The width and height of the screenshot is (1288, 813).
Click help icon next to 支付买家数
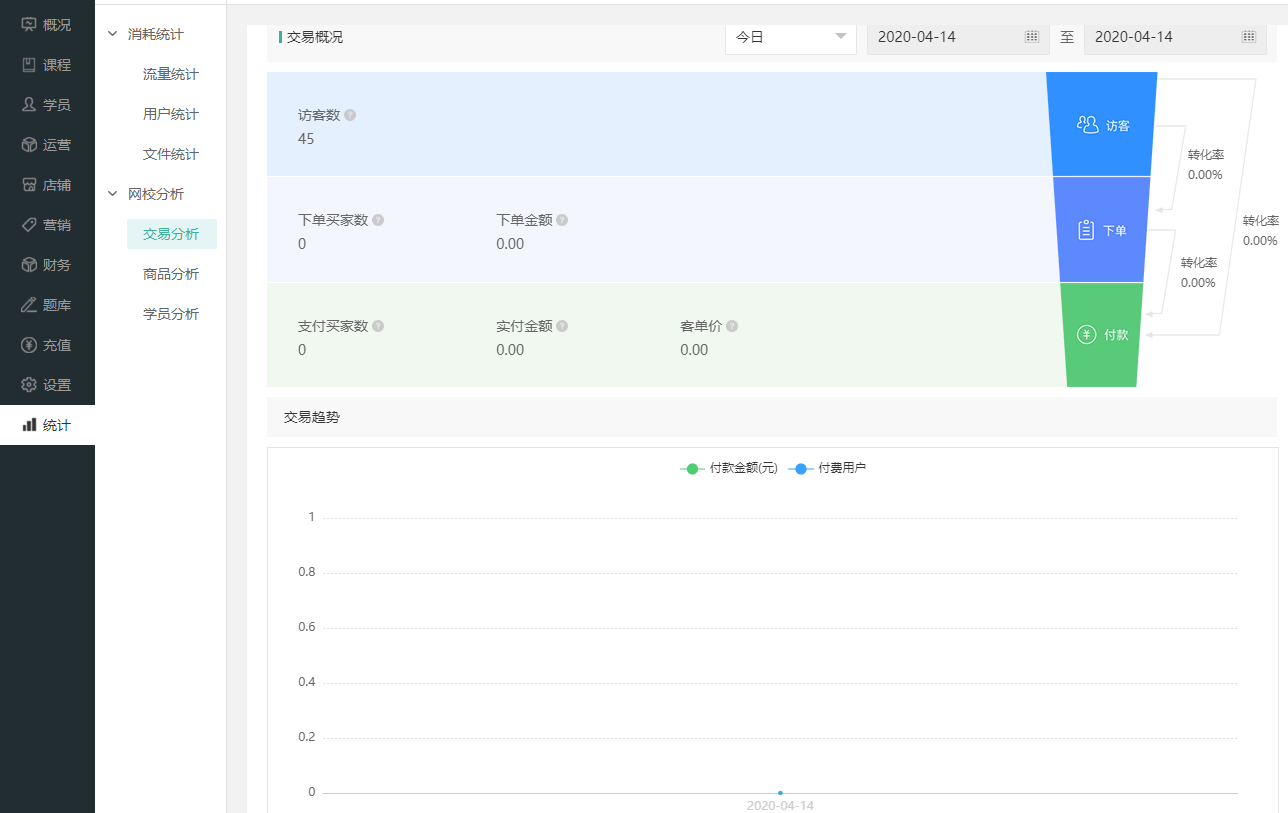(378, 326)
